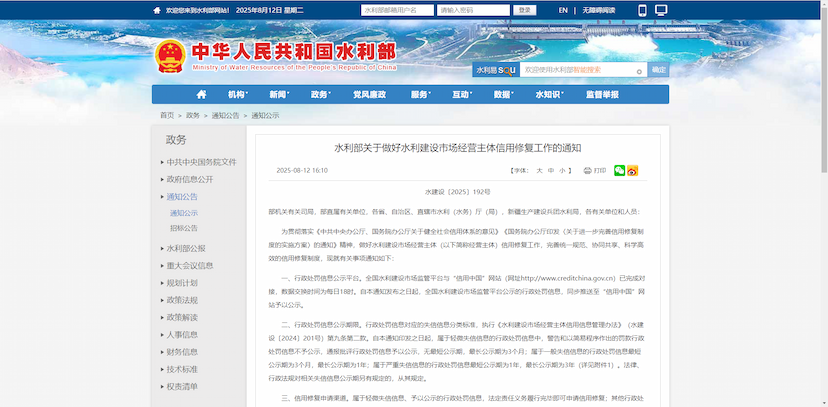Clear search with small circle icon

[x=639, y=71]
